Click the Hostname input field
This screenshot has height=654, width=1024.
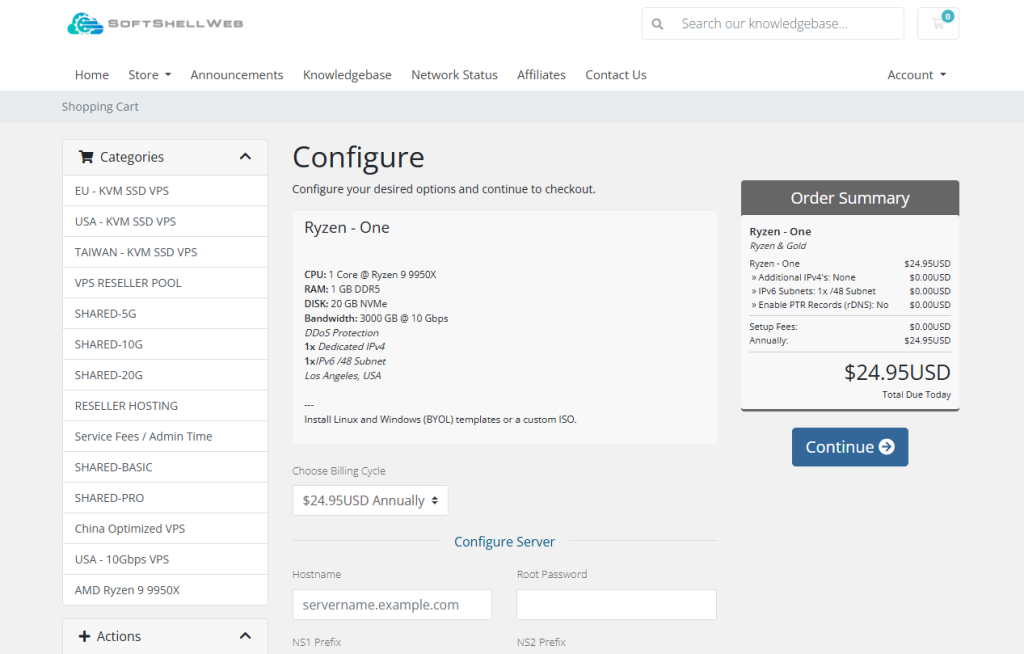pyautogui.click(x=392, y=605)
